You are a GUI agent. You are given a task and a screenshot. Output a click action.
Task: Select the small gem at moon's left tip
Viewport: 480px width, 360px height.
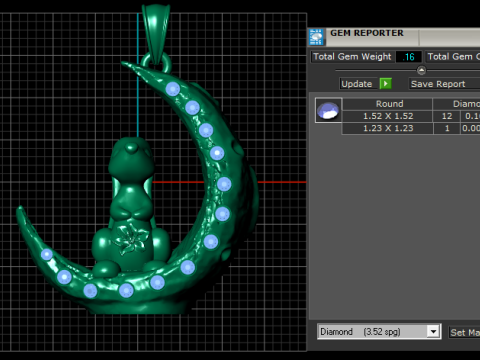click(x=47, y=254)
